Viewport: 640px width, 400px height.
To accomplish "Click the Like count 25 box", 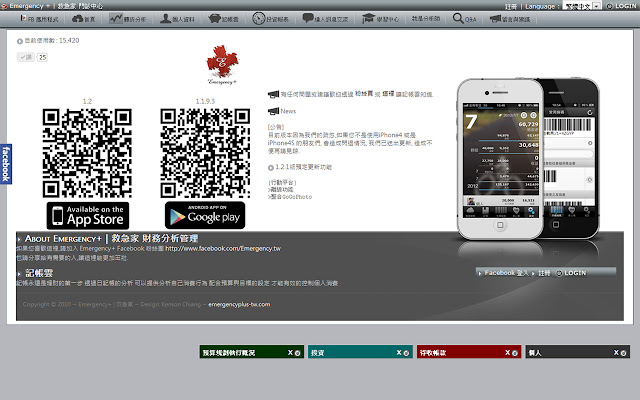I will 42,57.
